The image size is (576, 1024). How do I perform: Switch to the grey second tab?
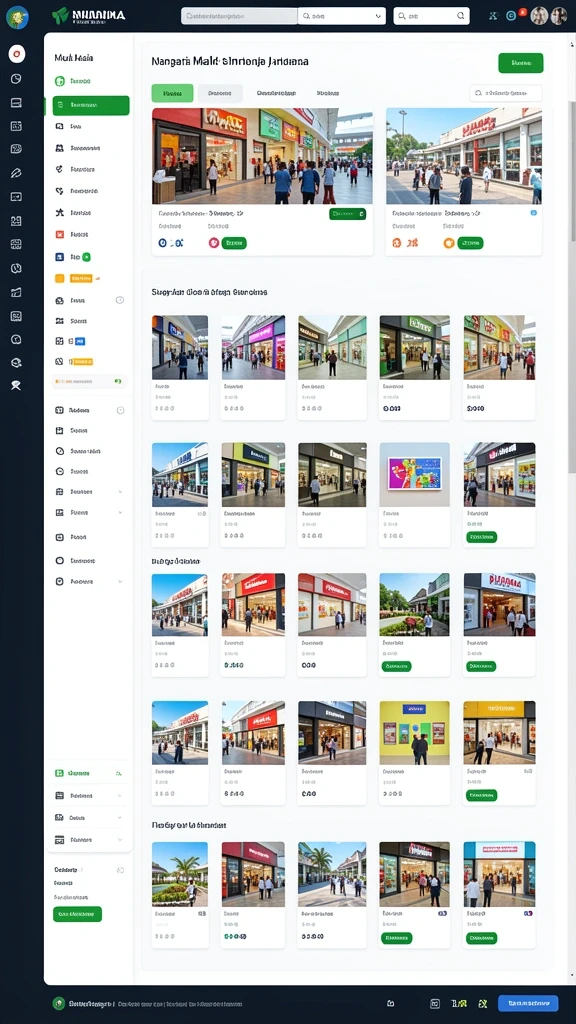[x=220, y=93]
